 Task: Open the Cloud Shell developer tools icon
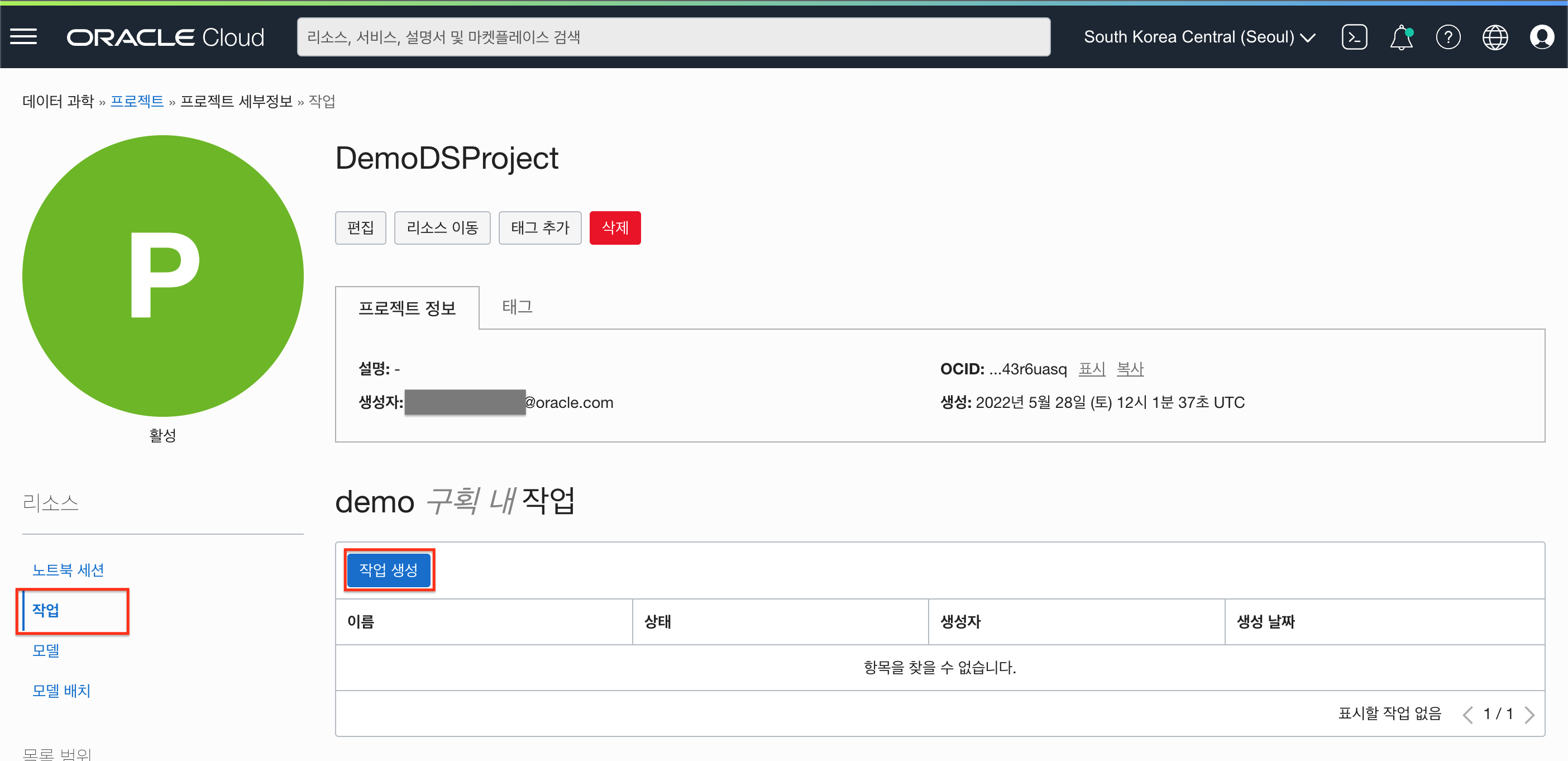point(1354,37)
